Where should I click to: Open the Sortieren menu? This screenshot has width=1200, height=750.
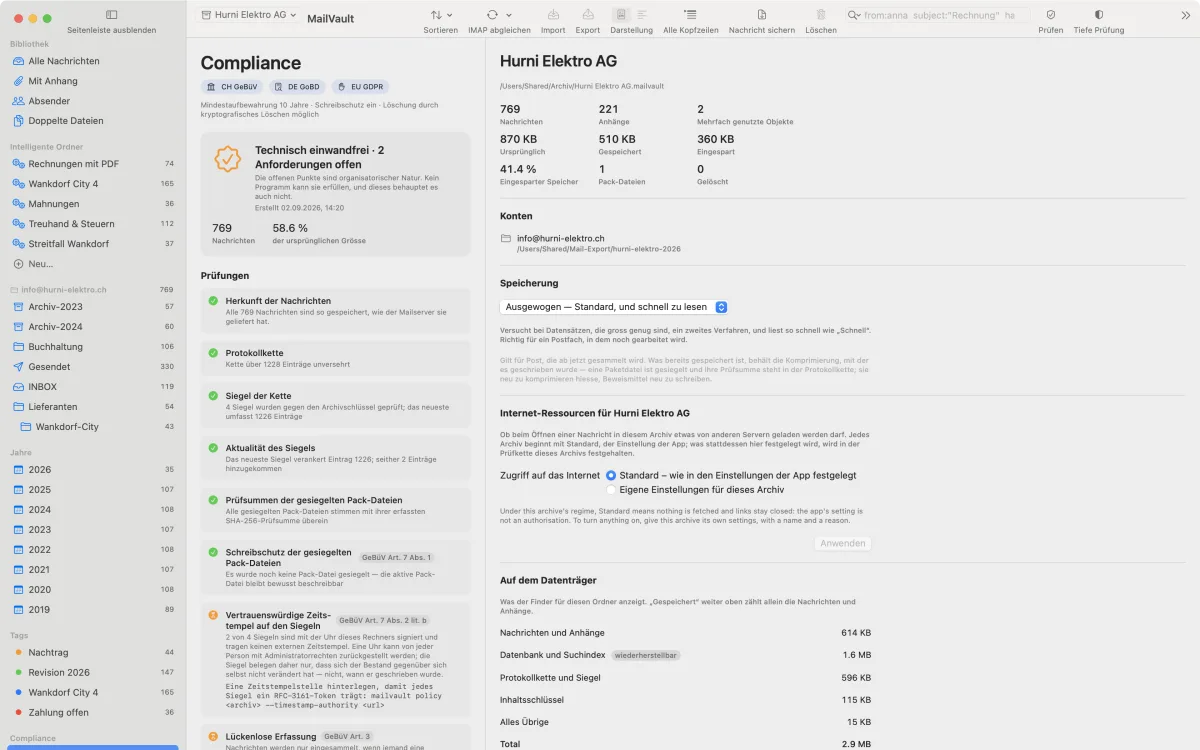point(440,15)
